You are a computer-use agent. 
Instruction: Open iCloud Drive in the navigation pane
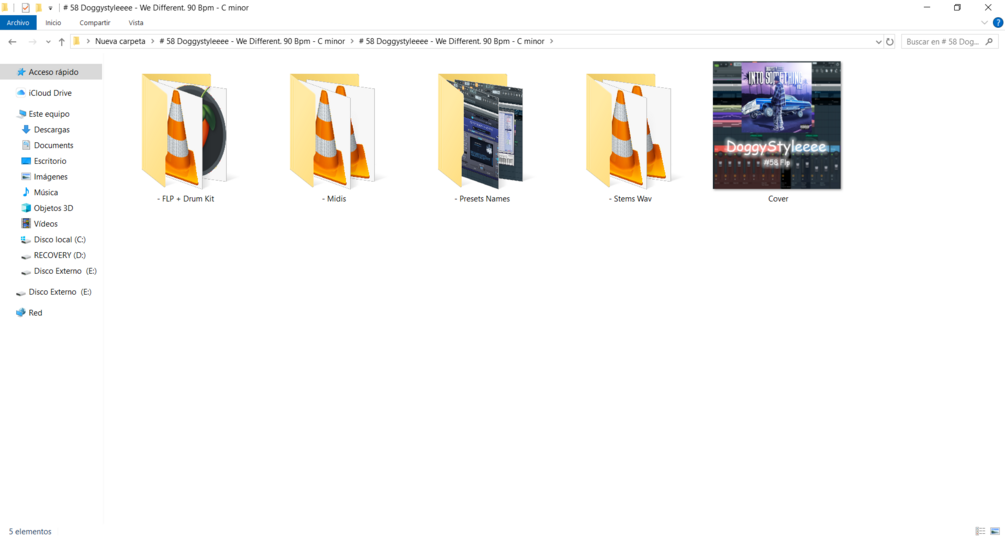point(51,93)
